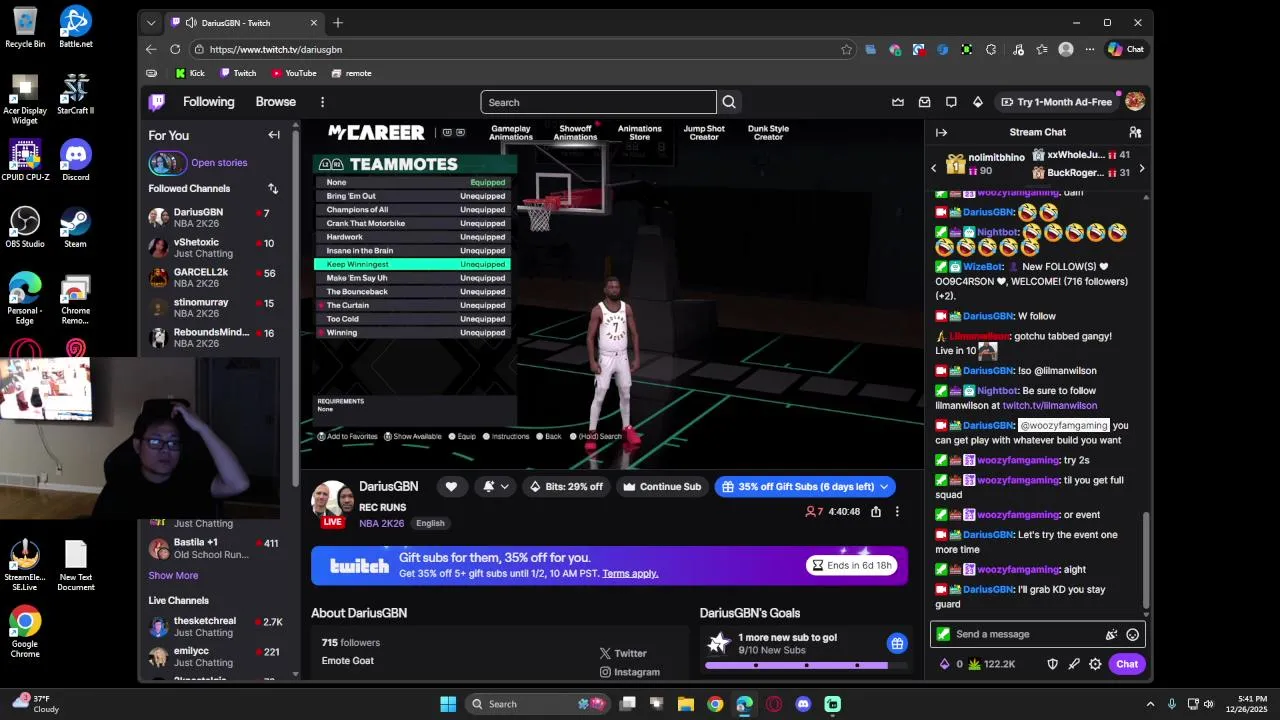1280x720 pixels.
Task: Click the browser refresh button
Action: (x=175, y=49)
